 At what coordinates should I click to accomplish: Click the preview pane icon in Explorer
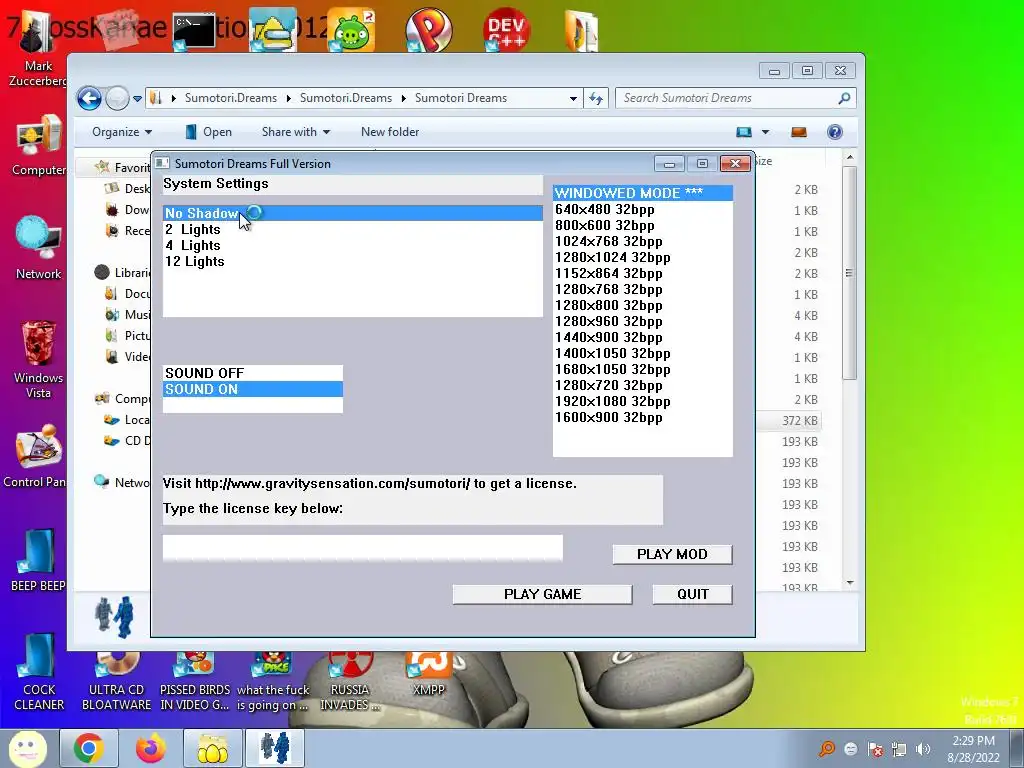[x=799, y=132]
